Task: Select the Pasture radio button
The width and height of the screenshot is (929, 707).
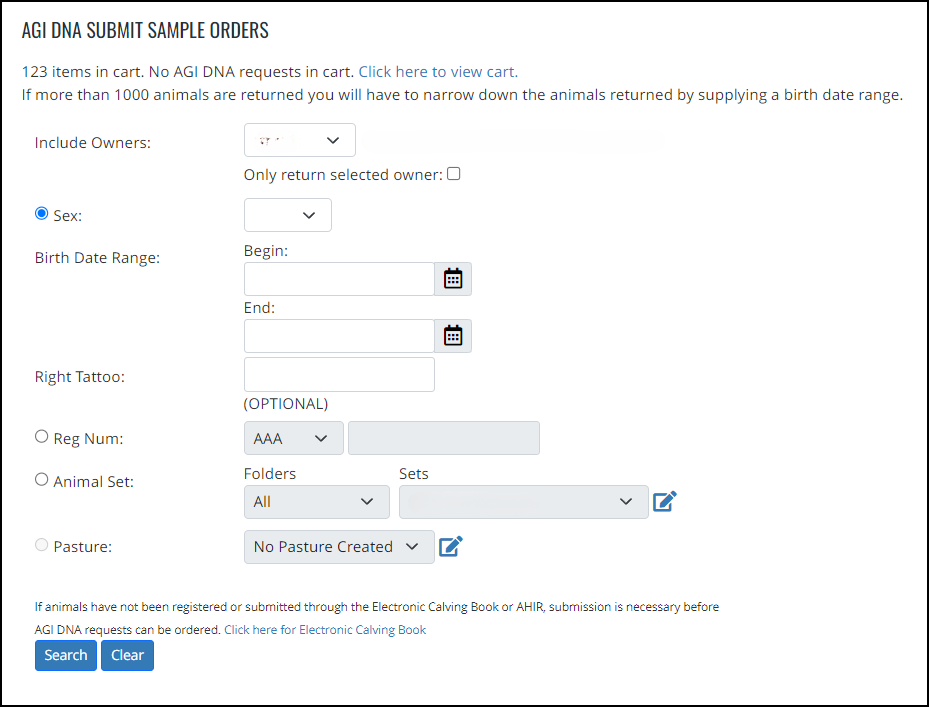Action: [x=41, y=545]
